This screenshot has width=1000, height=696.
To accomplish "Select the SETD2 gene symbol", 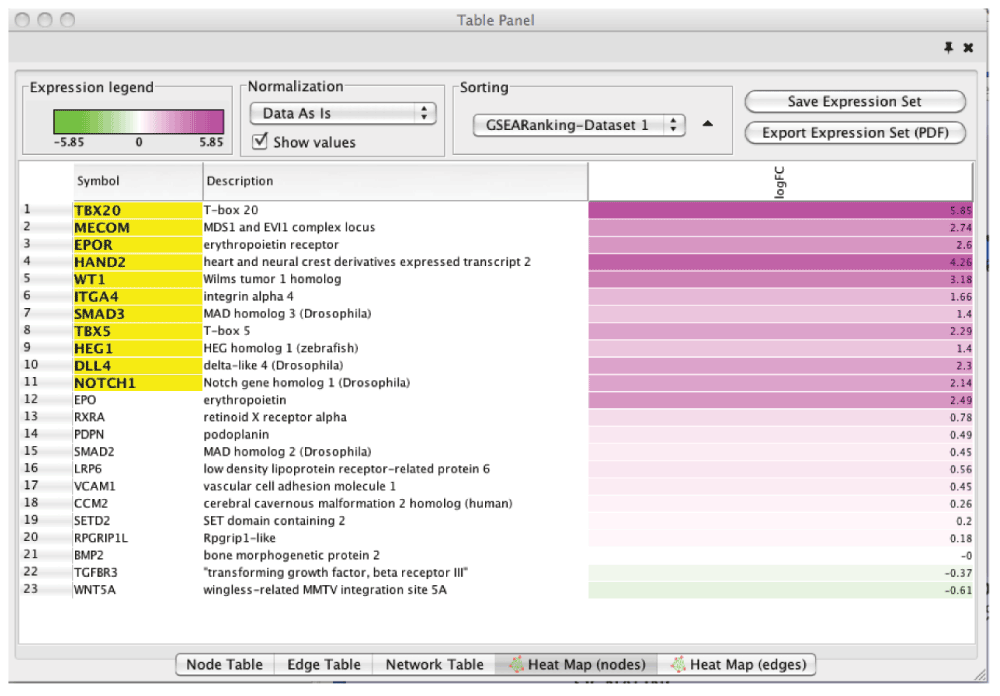I will (x=92, y=521).
